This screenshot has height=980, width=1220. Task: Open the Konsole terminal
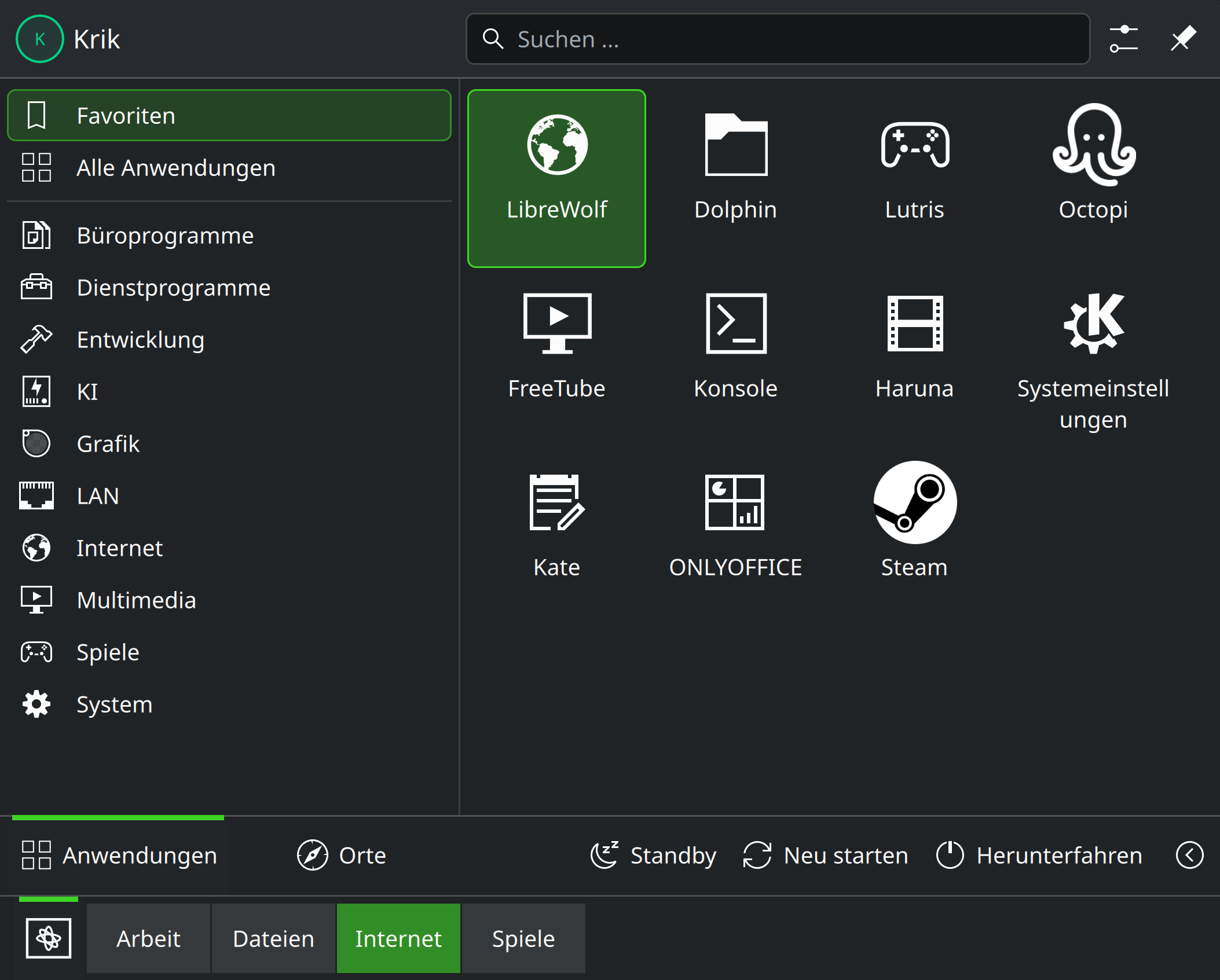click(x=735, y=344)
